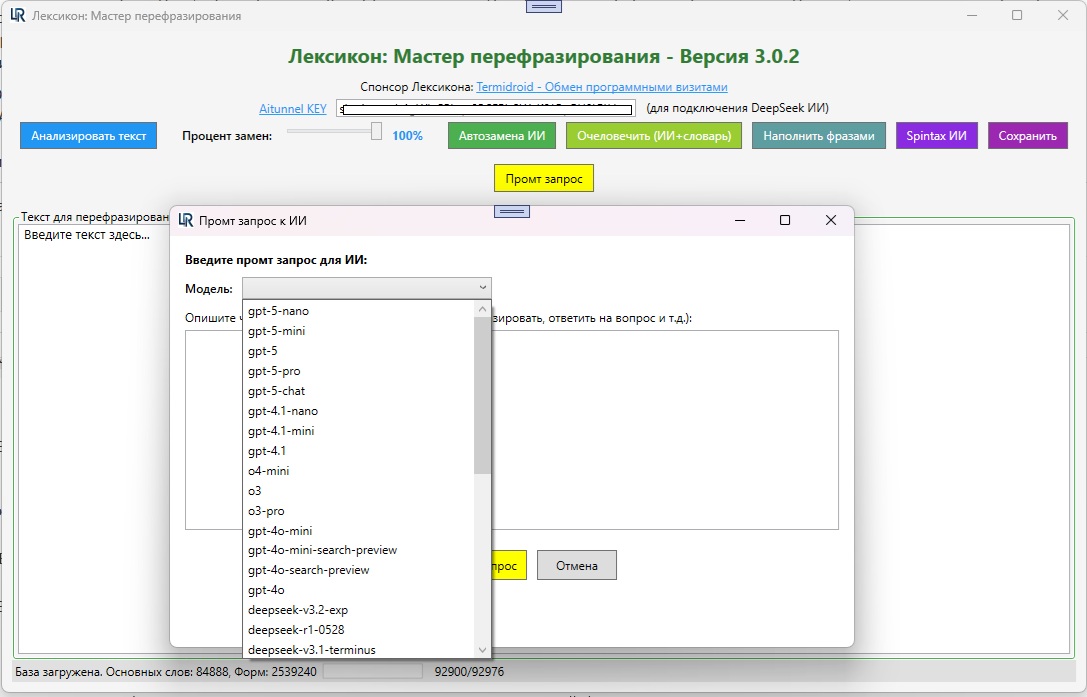Minimize the prompt request dialog
Image resolution: width=1087 pixels, height=697 pixels.
[740, 220]
